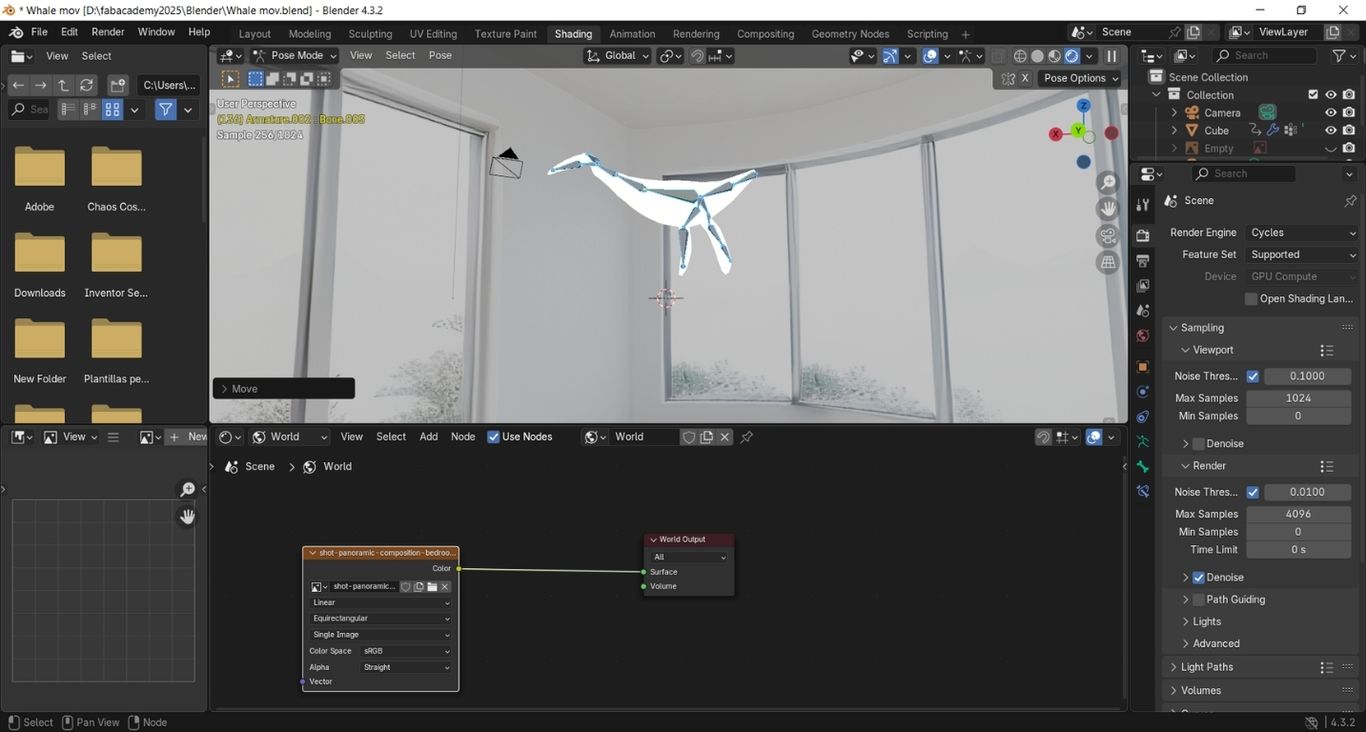Choose solid viewport shading
1366x732 pixels.
[x=1037, y=56]
